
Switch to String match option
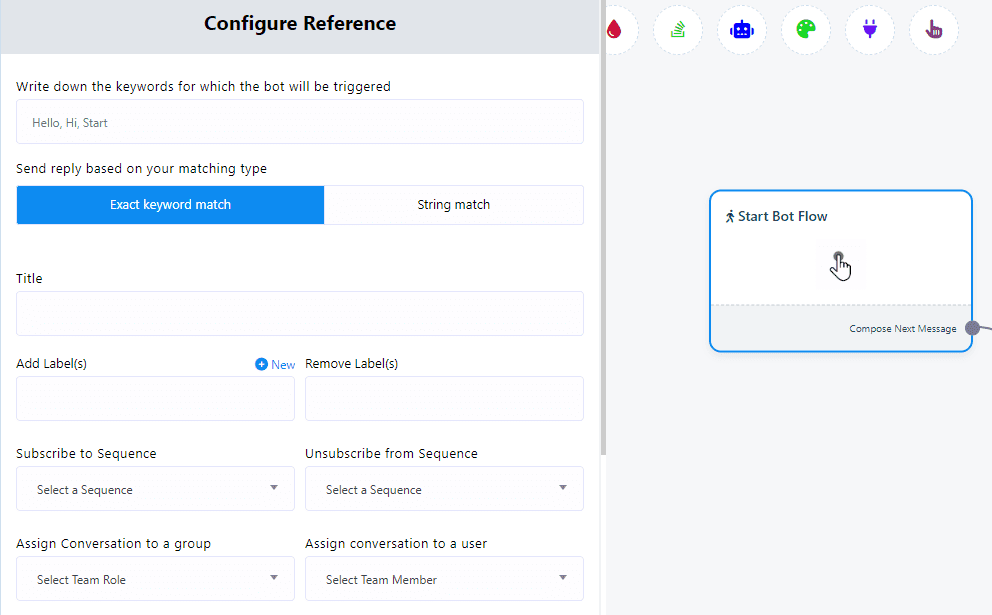(453, 205)
